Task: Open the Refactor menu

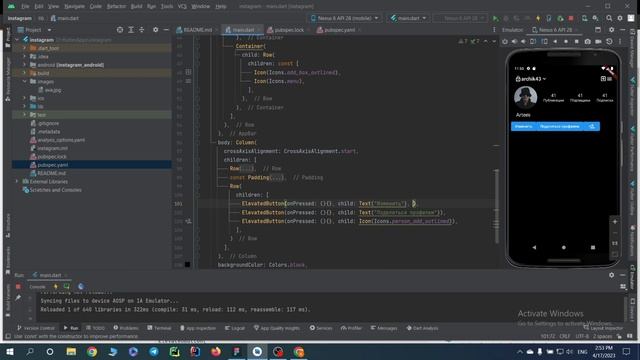Action: point(116,7)
